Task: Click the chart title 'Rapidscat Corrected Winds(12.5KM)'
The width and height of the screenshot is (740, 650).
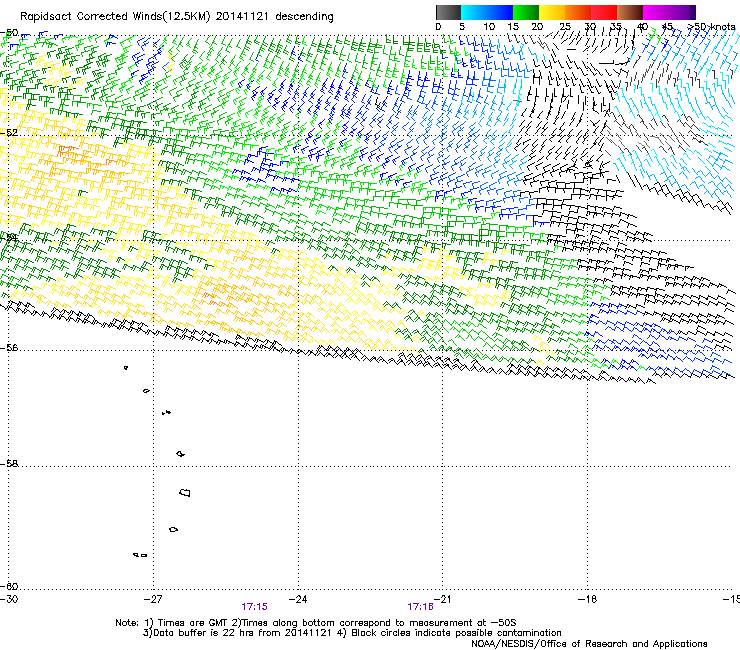Action: tap(115, 17)
